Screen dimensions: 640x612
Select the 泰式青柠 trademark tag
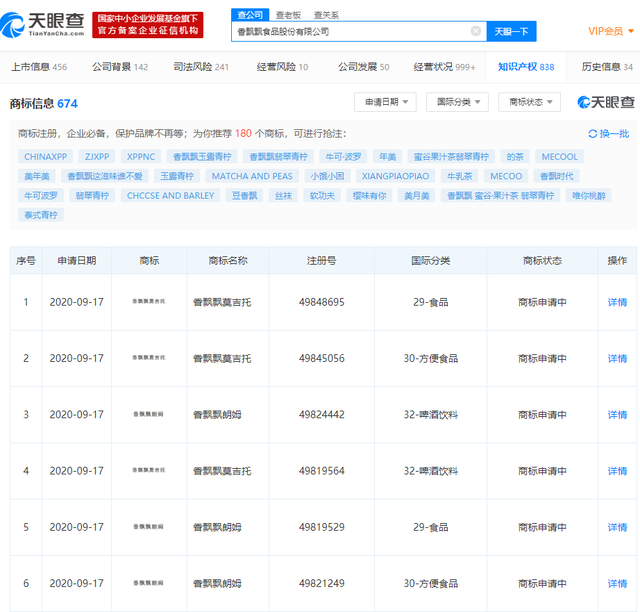coord(41,215)
